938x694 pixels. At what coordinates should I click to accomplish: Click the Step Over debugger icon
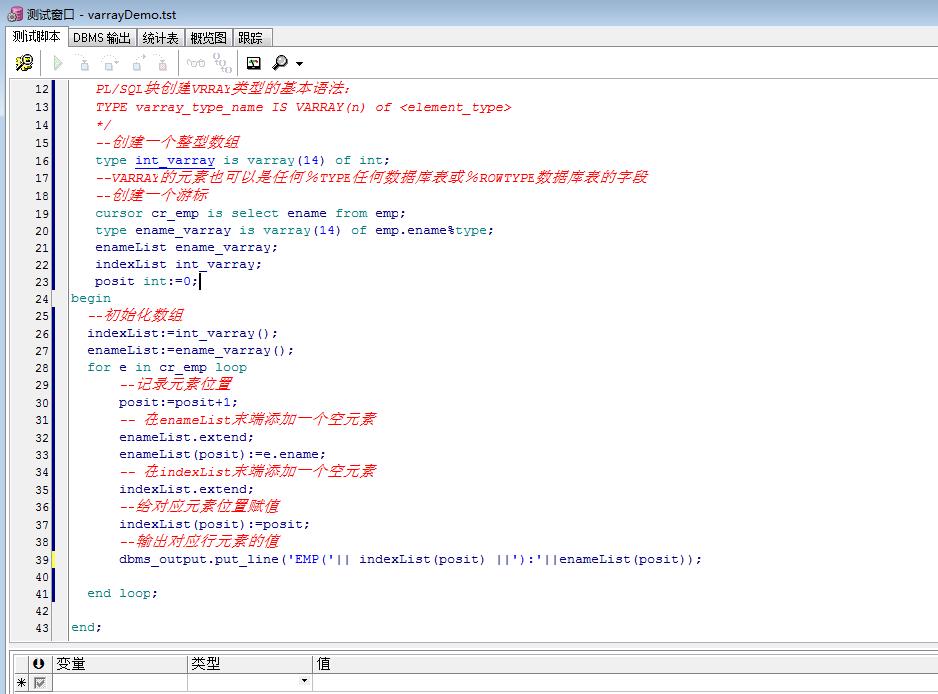click(109, 63)
